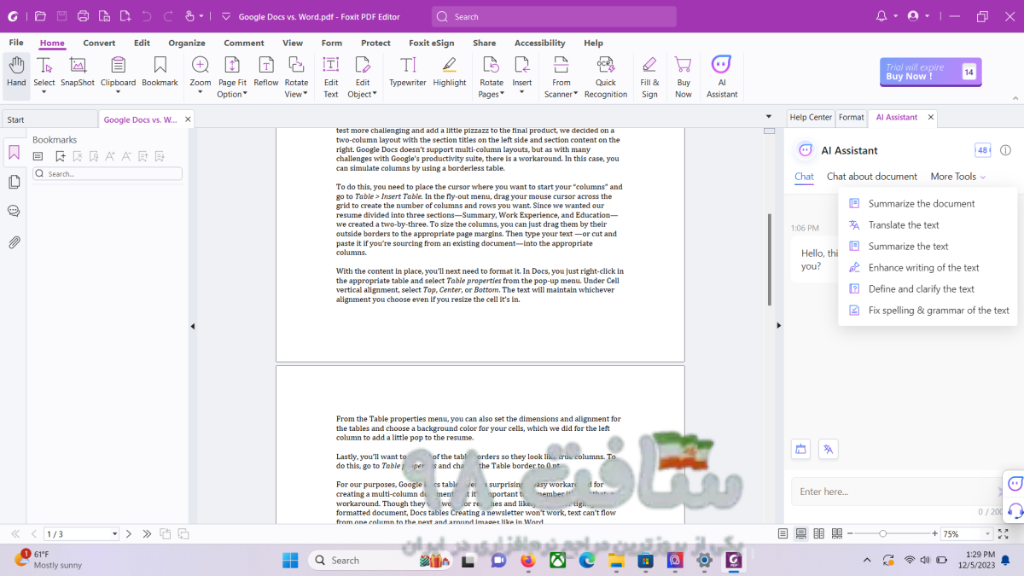Open notifications bell in title bar
The width and height of the screenshot is (1024, 576).
point(882,16)
